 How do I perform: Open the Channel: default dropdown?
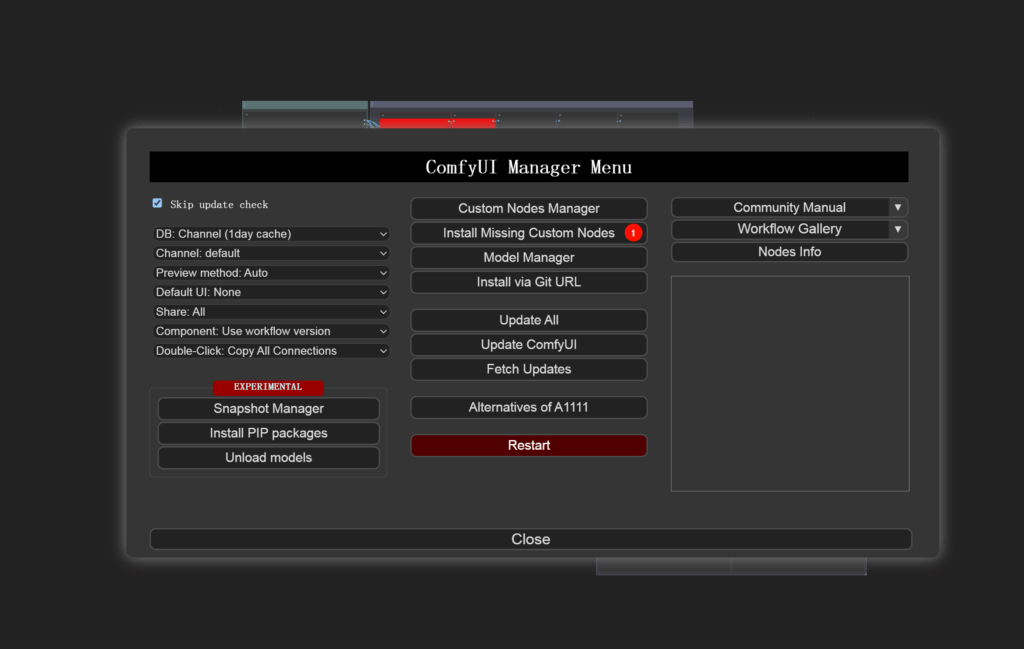pyautogui.click(x=271, y=253)
